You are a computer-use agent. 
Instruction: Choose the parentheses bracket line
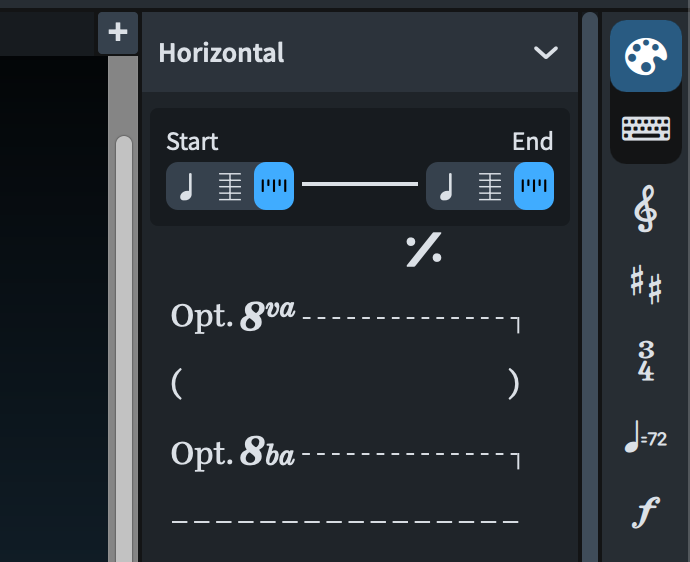[x=346, y=385]
